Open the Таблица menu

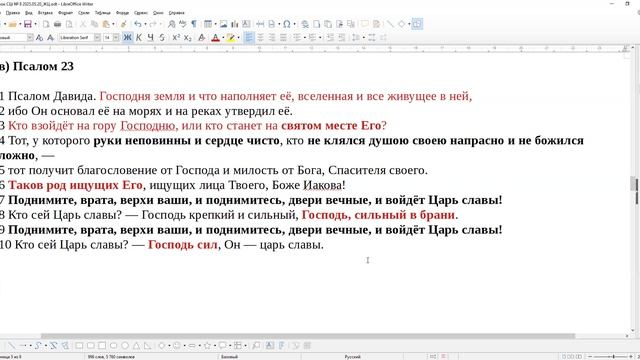pyautogui.click(x=102, y=13)
